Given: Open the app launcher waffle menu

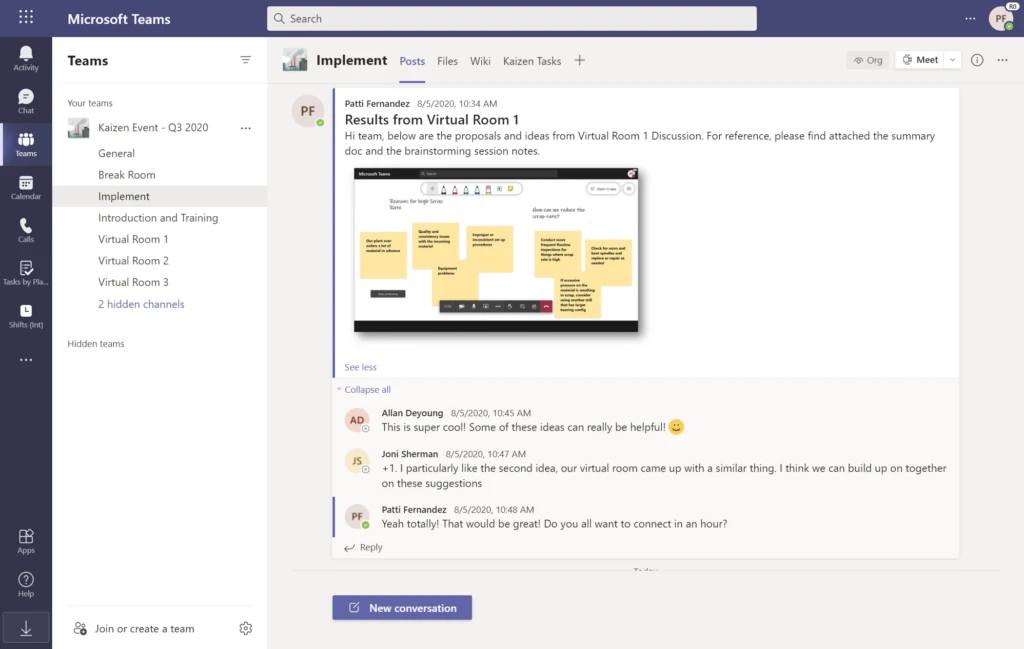Looking at the screenshot, I should pyautogui.click(x=25, y=17).
